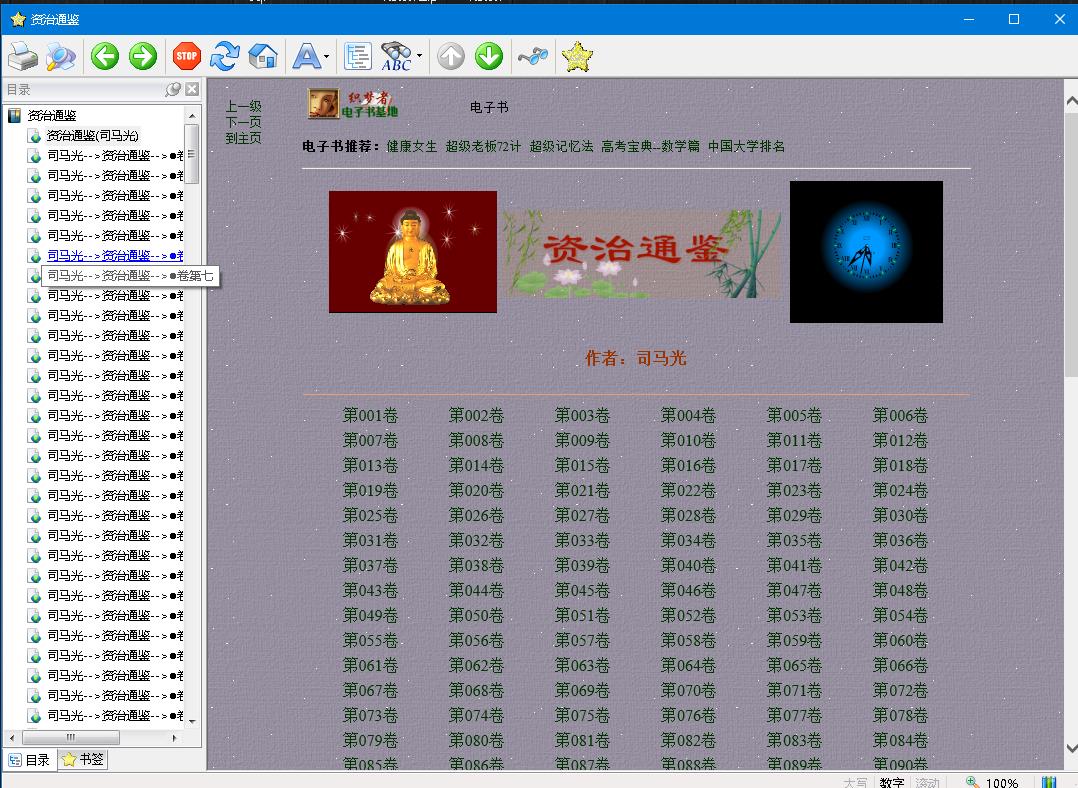Viewport: 1078px width, 788px height.
Task: Click the yellow star favorites icon
Action: pyautogui.click(x=577, y=56)
